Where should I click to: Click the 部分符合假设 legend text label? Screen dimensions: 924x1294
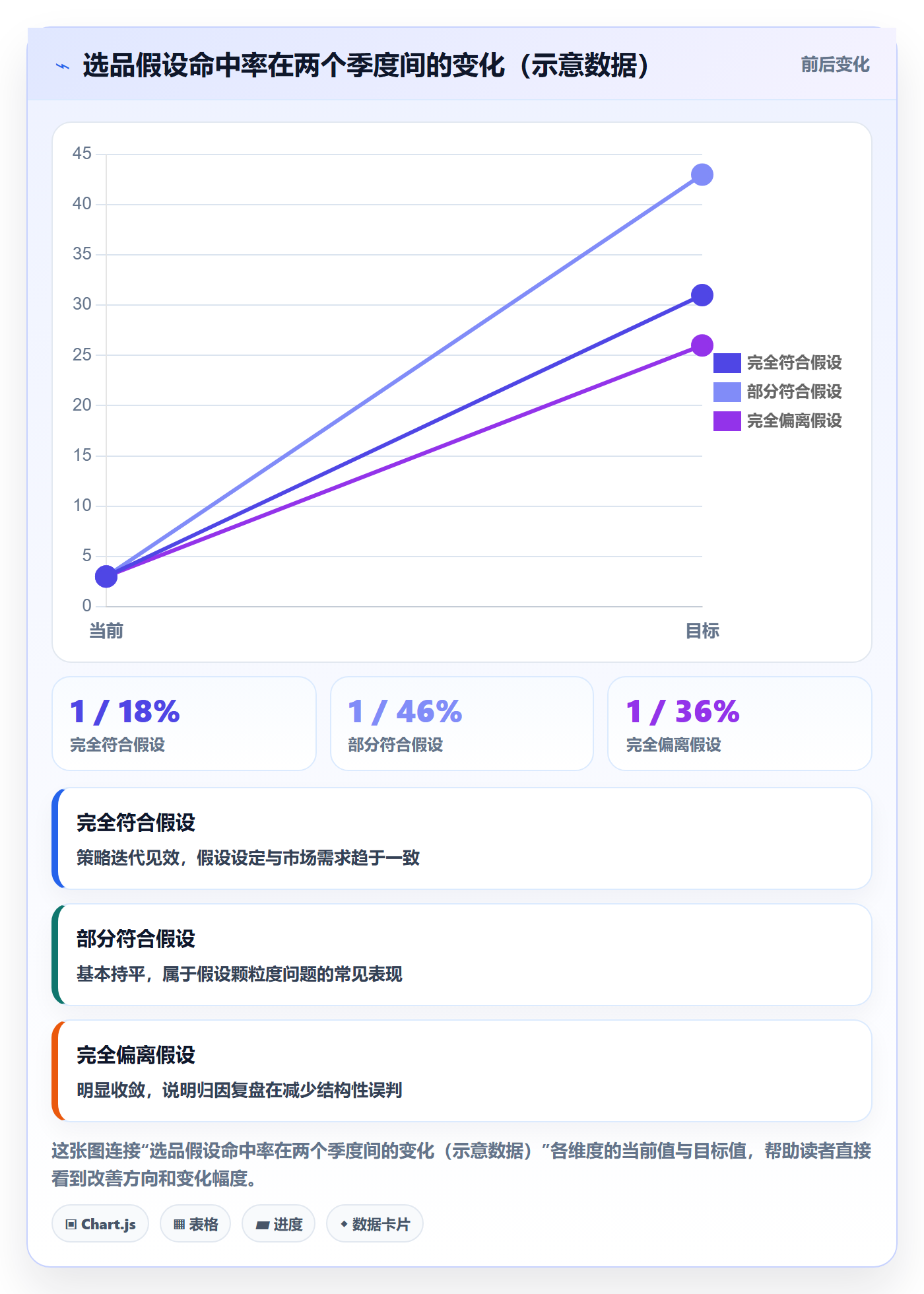(795, 392)
